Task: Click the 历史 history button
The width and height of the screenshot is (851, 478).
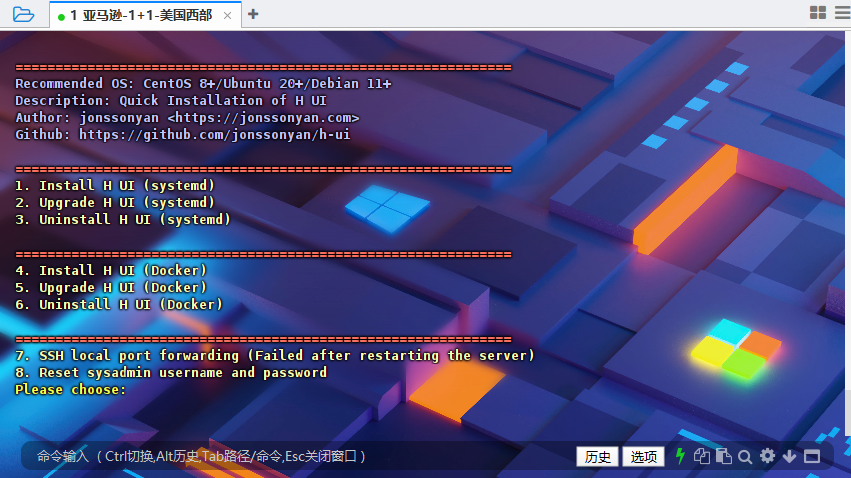Action: click(x=598, y=457)
